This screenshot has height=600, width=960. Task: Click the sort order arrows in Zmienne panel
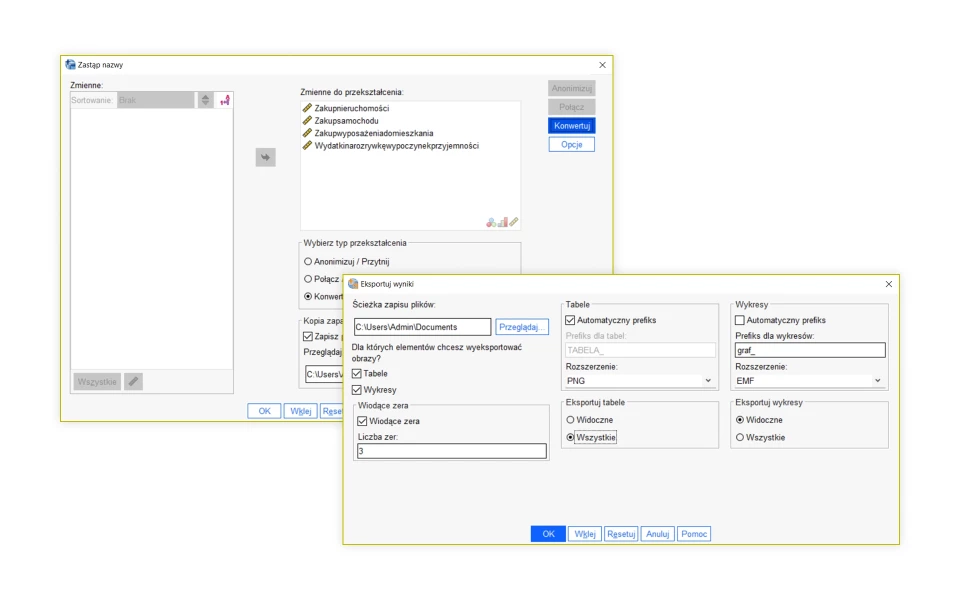[206, 100]
